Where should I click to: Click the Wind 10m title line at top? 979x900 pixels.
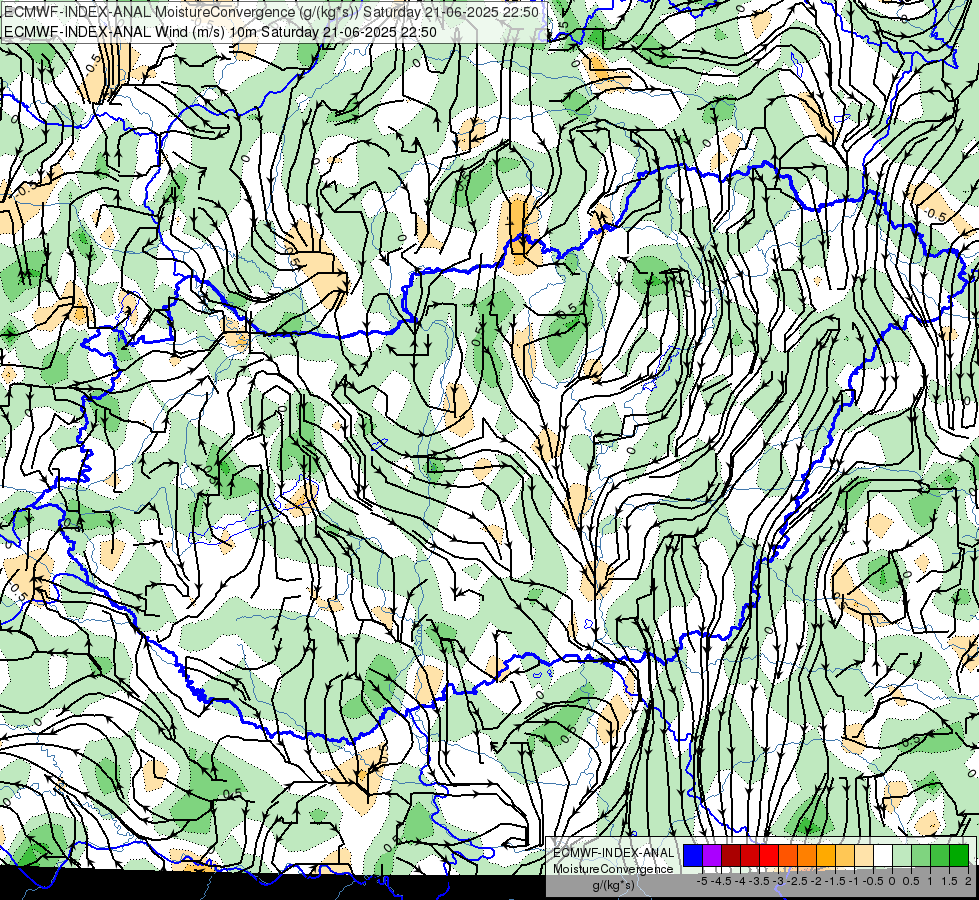pos(220,31)
